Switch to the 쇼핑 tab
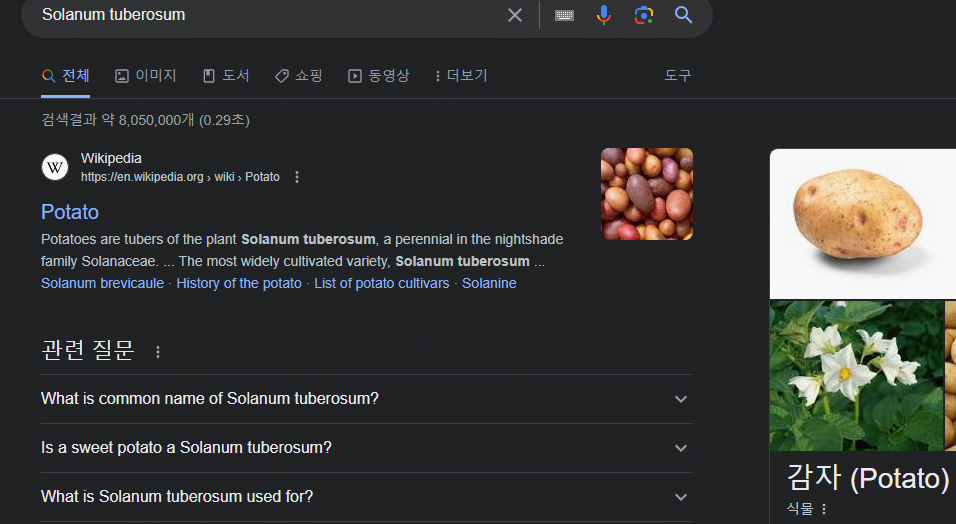The height and width of the screenshot is (524, 956). 299,76
